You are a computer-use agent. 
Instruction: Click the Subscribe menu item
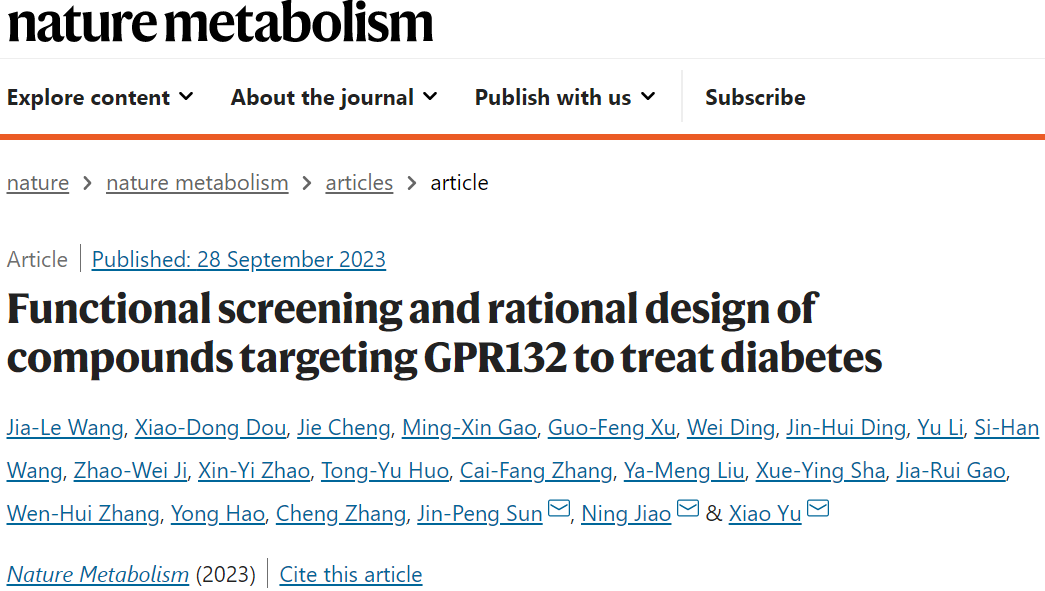click(x=755, y=97)
